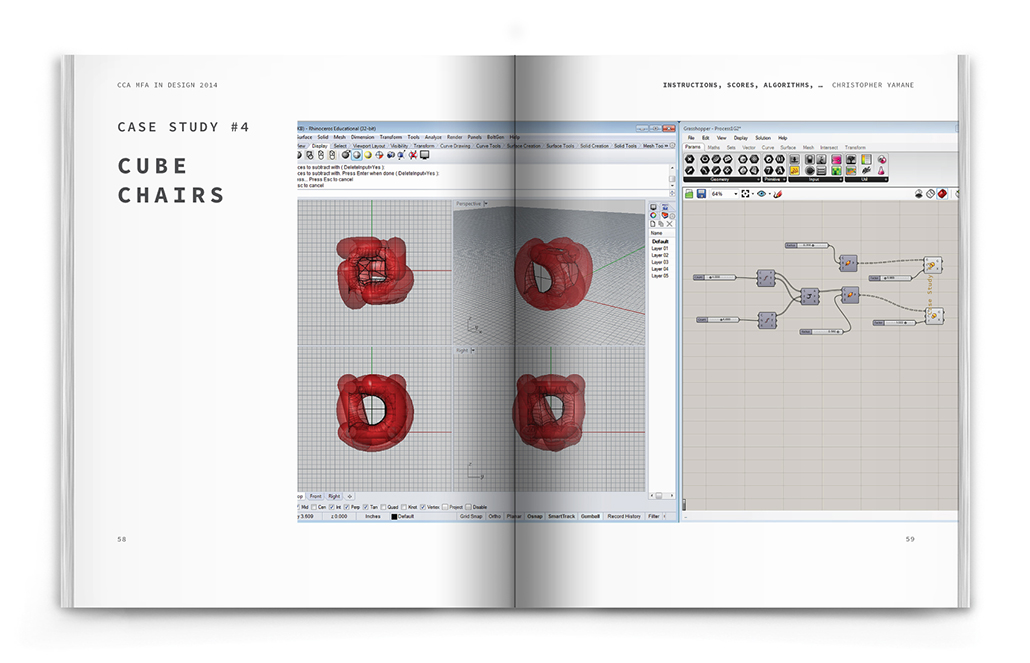Open file icon in Grasshopper canvas toolbar
1030x663 pixels.
(x=689, y=194)
